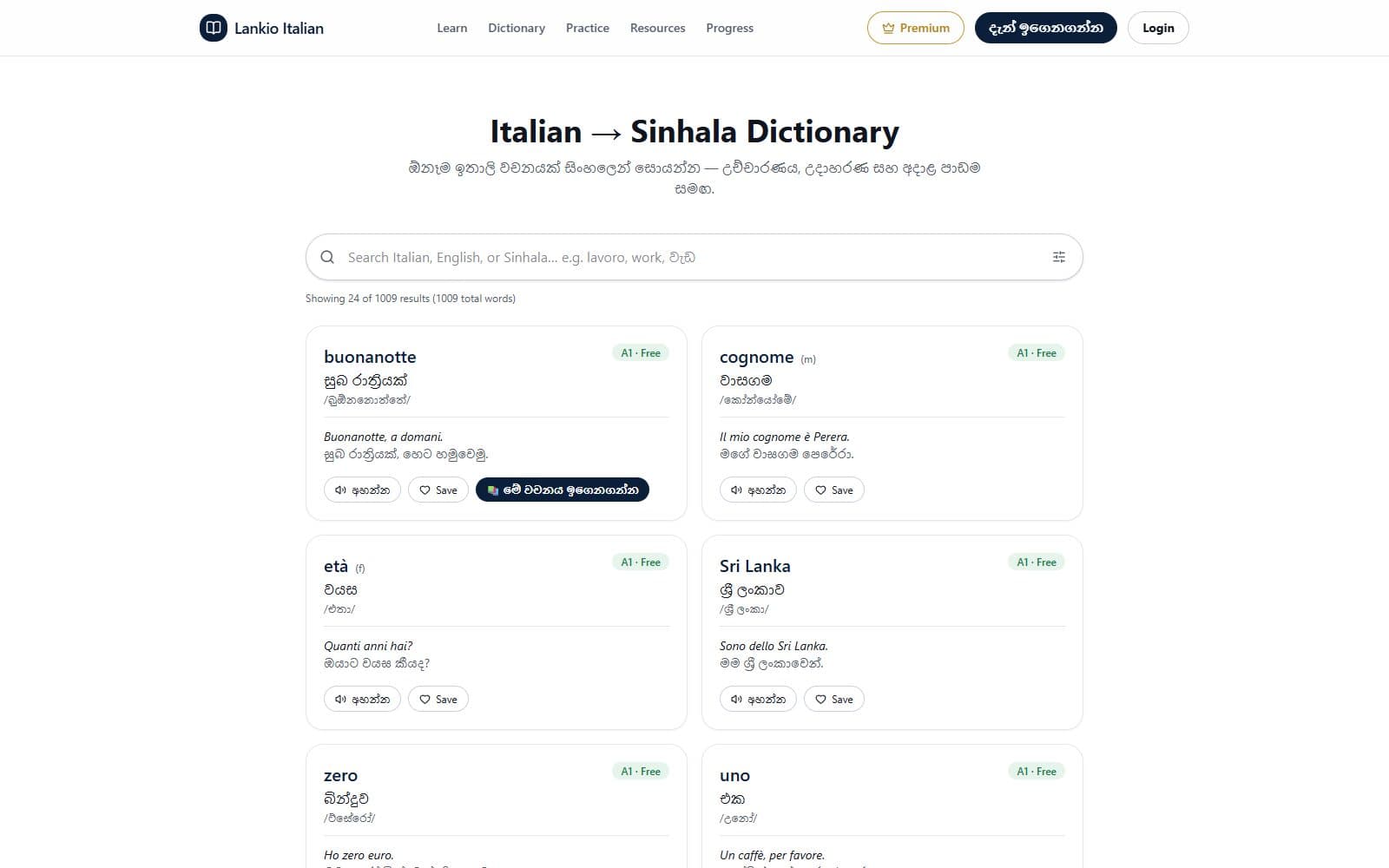Click the A1 · Free badge on età
1389x868 pixels.
(x=641, y=562)
